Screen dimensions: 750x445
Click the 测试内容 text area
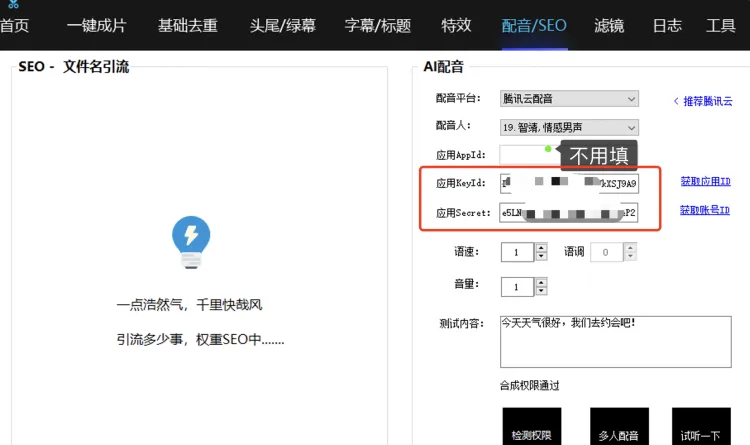[616, 342]
